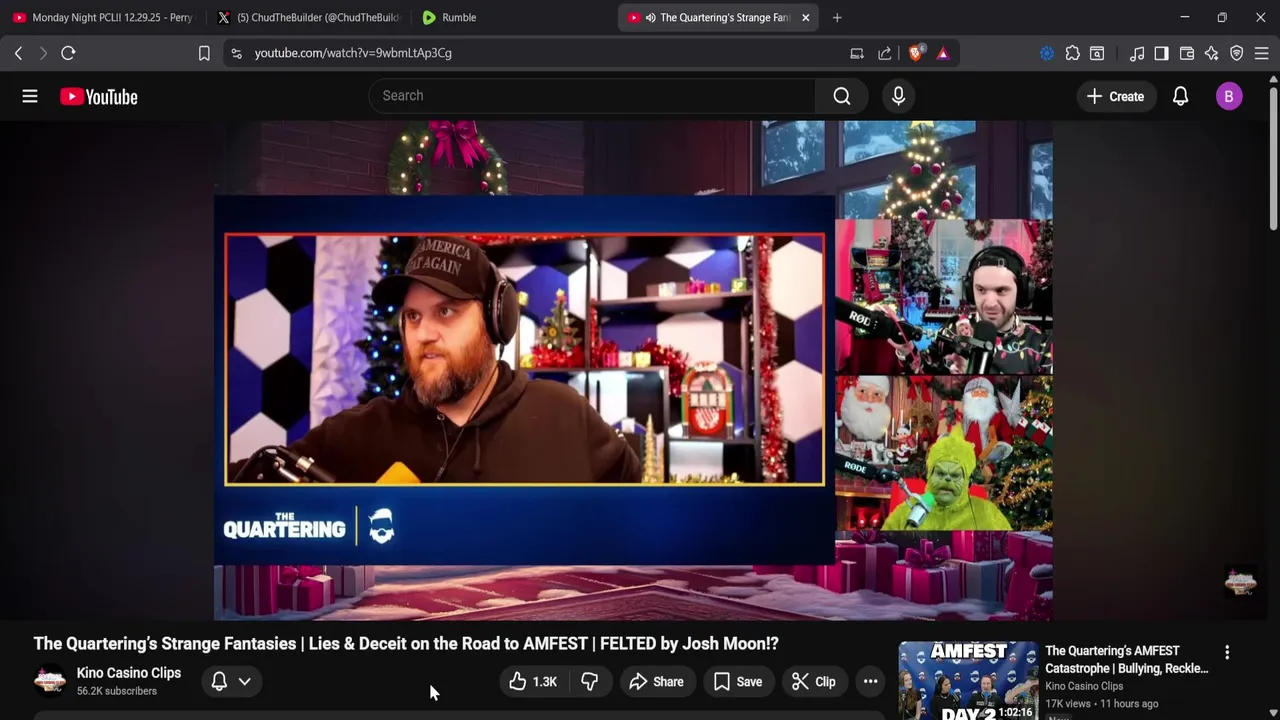
Task: Open the tab search icon in toolbar
Action: coord(1097,53)
